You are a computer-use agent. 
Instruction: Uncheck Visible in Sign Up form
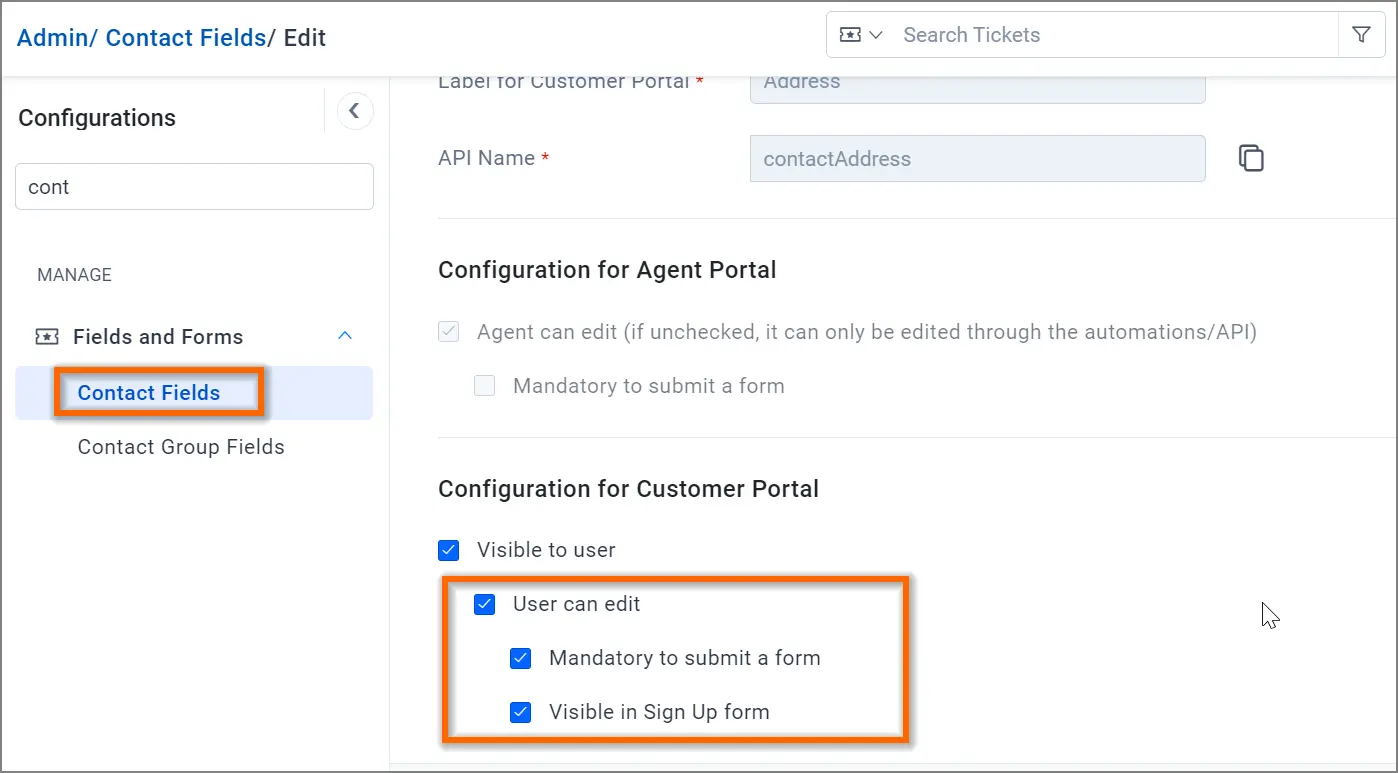tap(521, 712)
